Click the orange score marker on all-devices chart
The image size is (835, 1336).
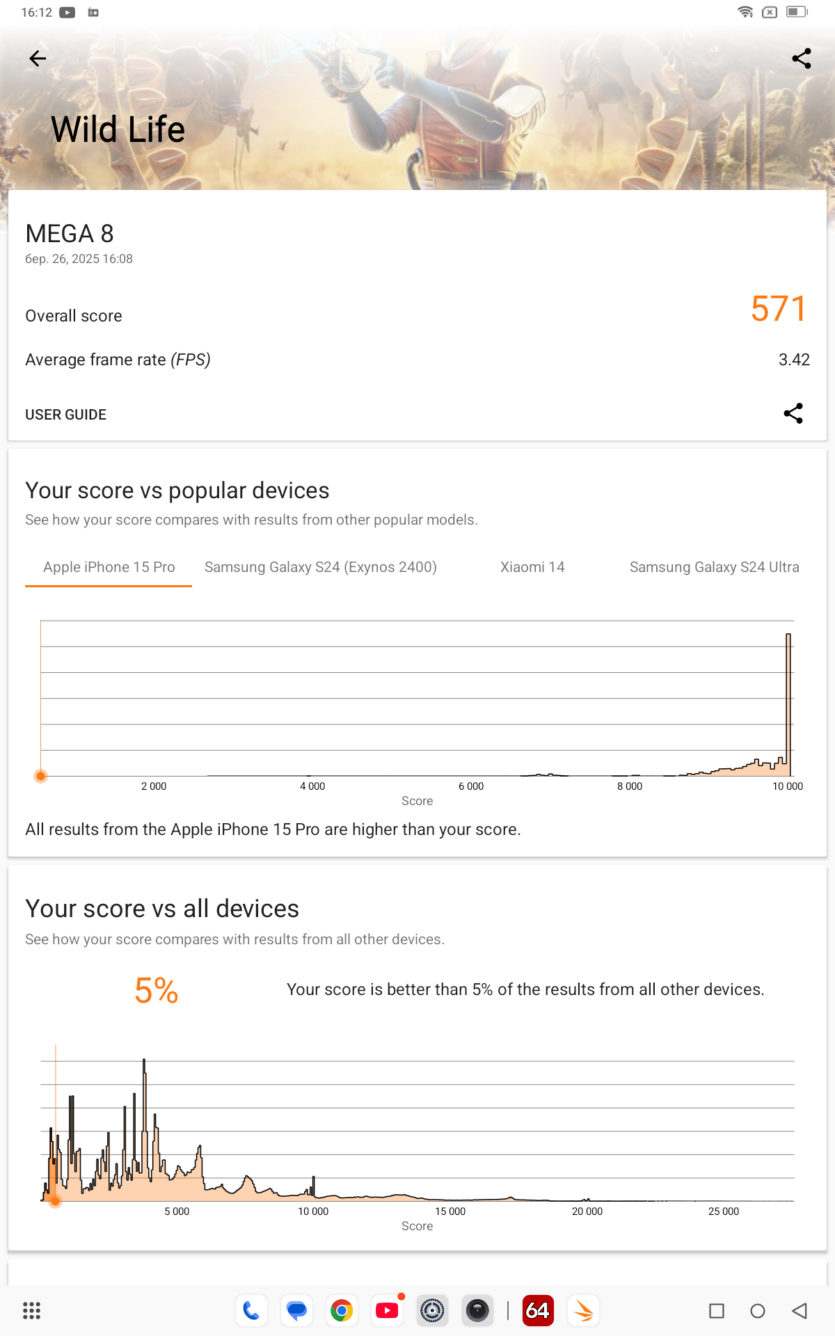pyautogui.click(x=56, y=1201)
